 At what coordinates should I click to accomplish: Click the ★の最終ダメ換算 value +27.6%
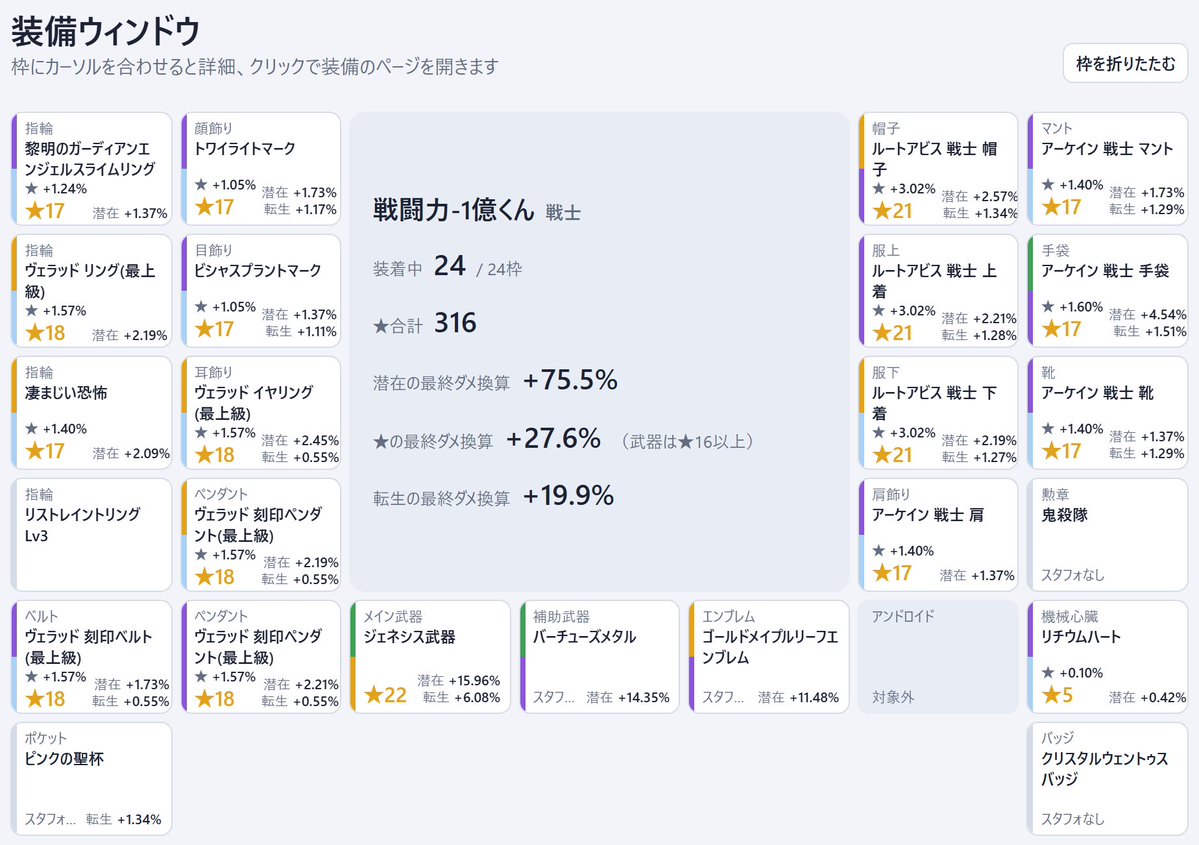554,438
